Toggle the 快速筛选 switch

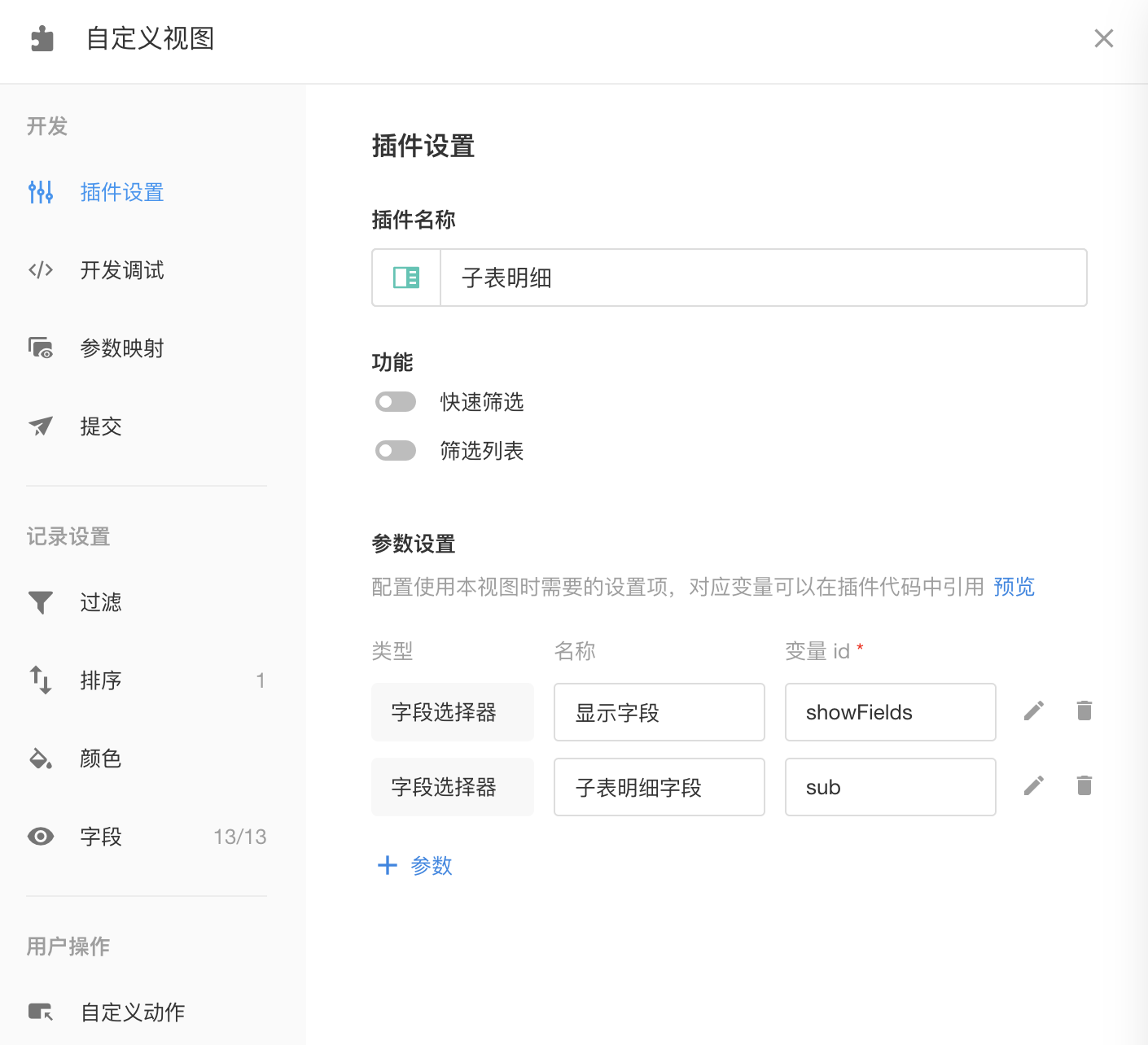396,402
